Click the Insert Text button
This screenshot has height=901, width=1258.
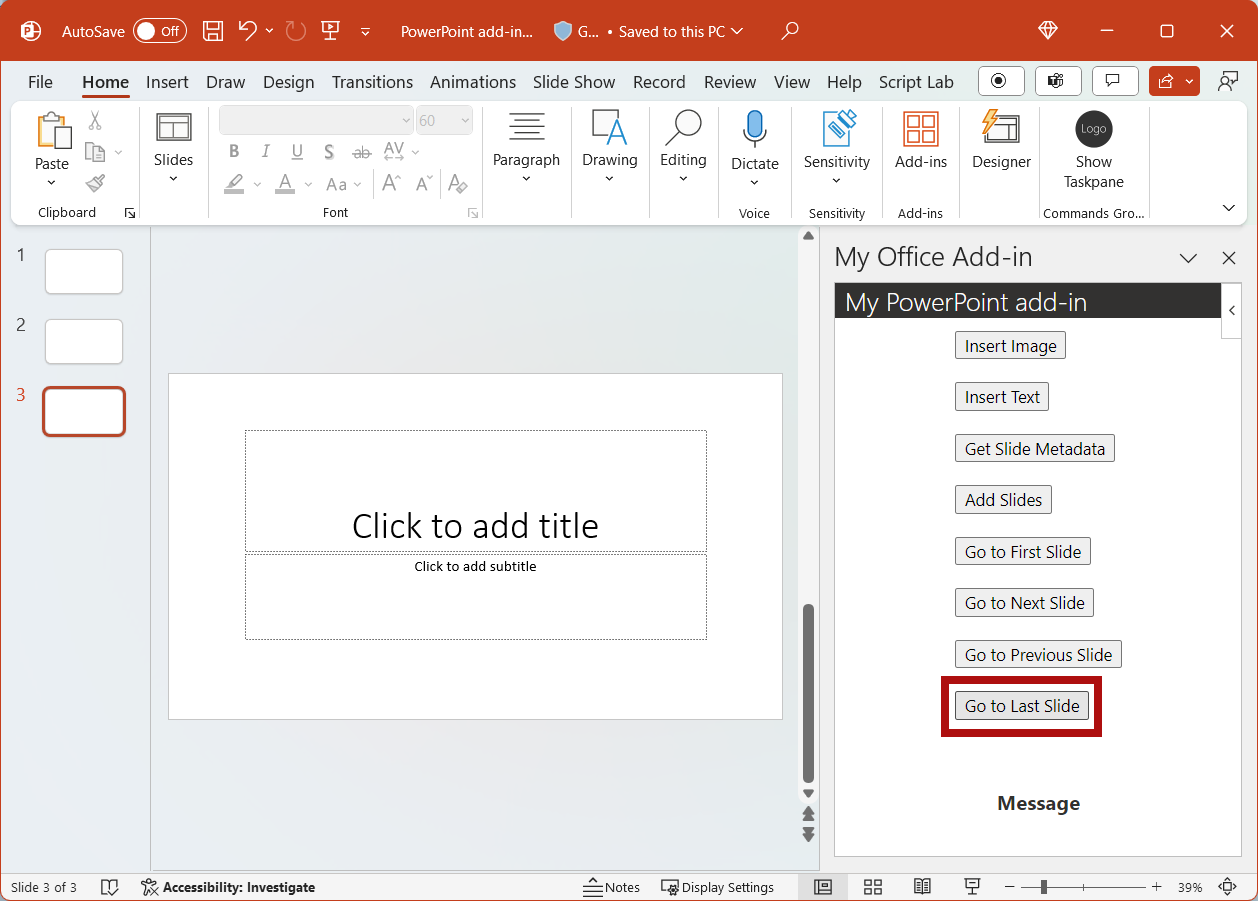point(1002,397)
